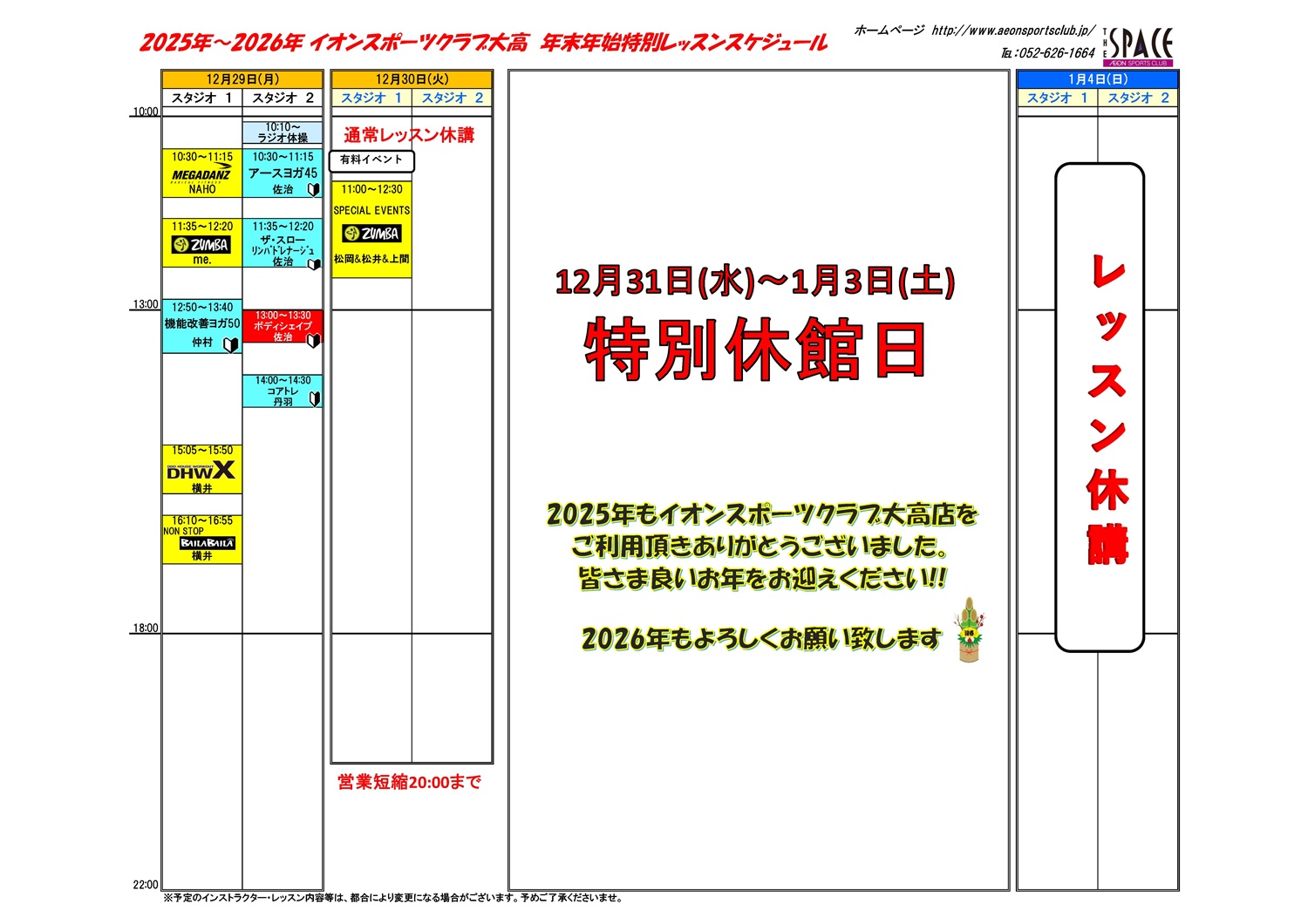The height and width of the screenshot is (924, 1308).
Task: Click the ZUMBA logo in the Special Events block
Action: (371, 234)
